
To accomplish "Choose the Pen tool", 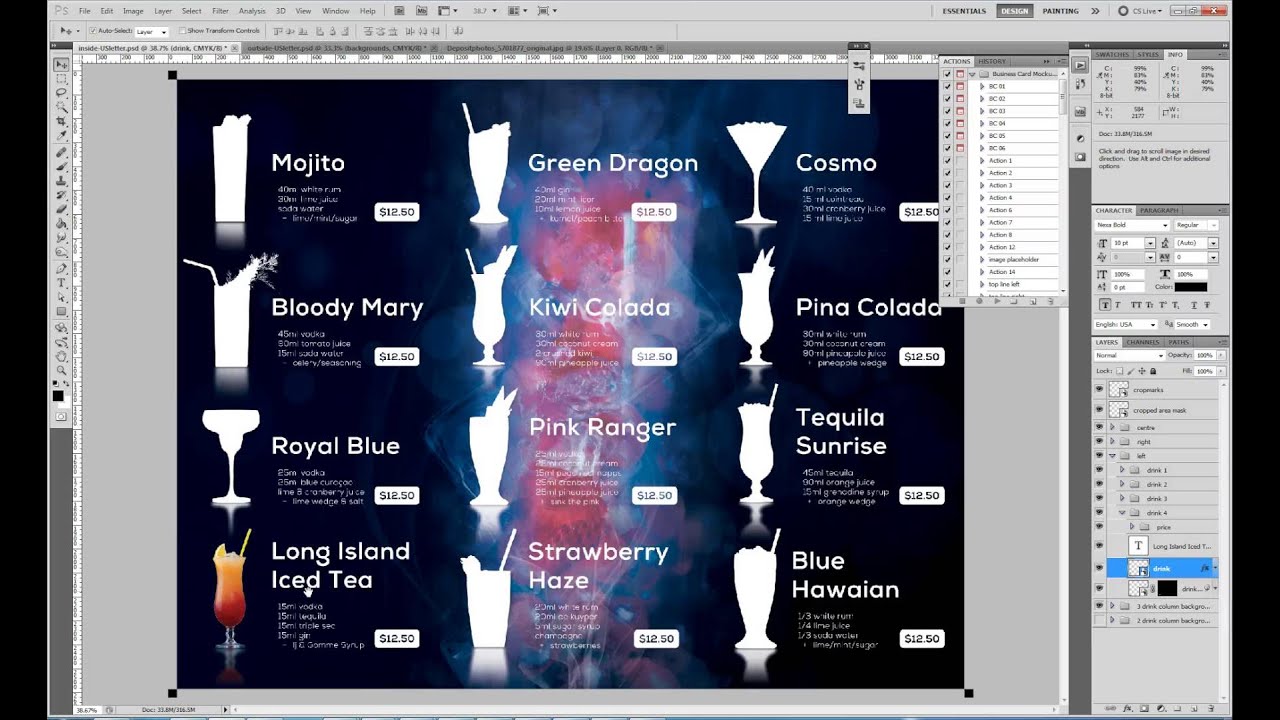I will 62,268.
